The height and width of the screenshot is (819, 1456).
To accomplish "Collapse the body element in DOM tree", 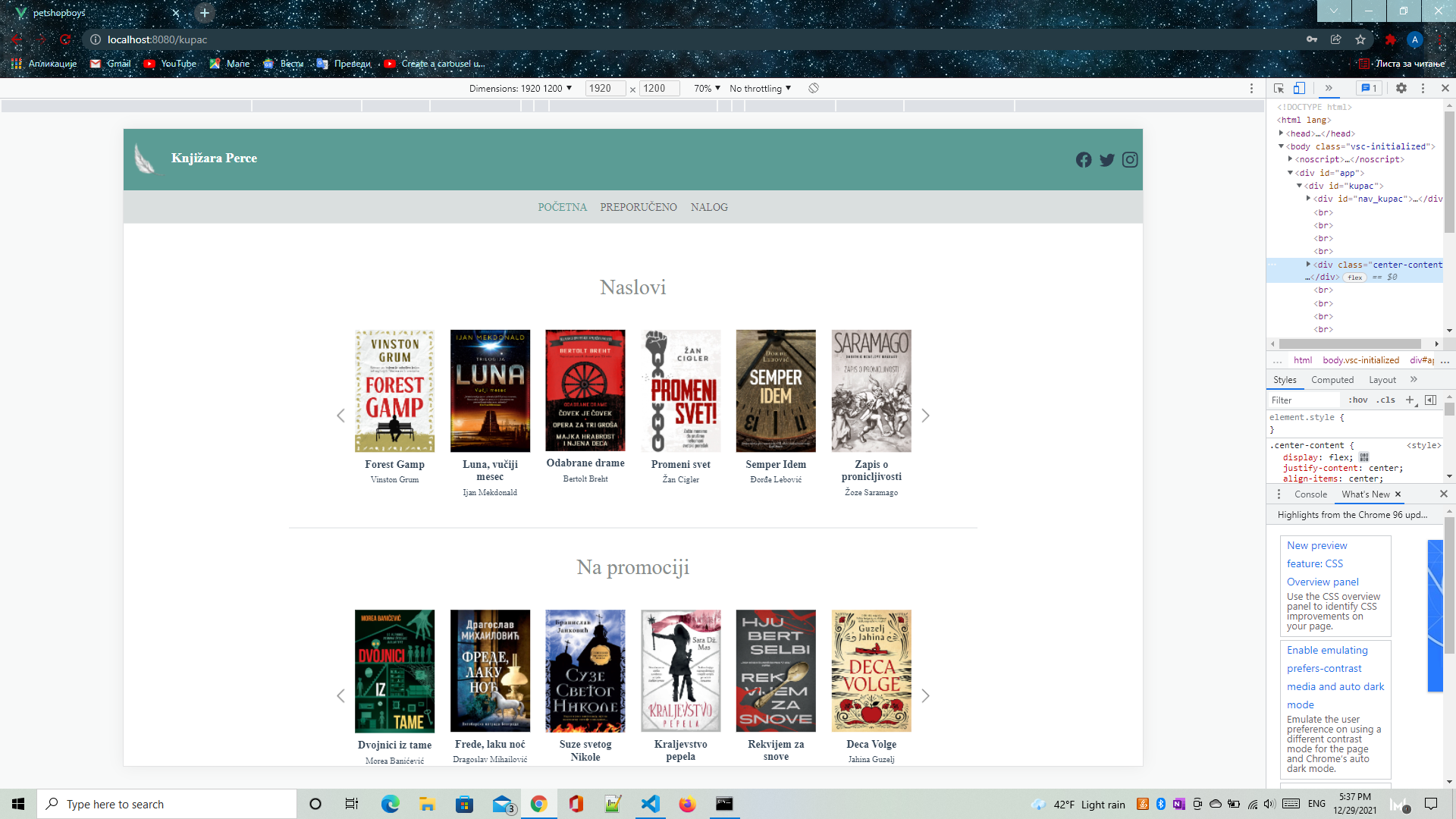I will pyautogui.click(x=1282, y=146).
